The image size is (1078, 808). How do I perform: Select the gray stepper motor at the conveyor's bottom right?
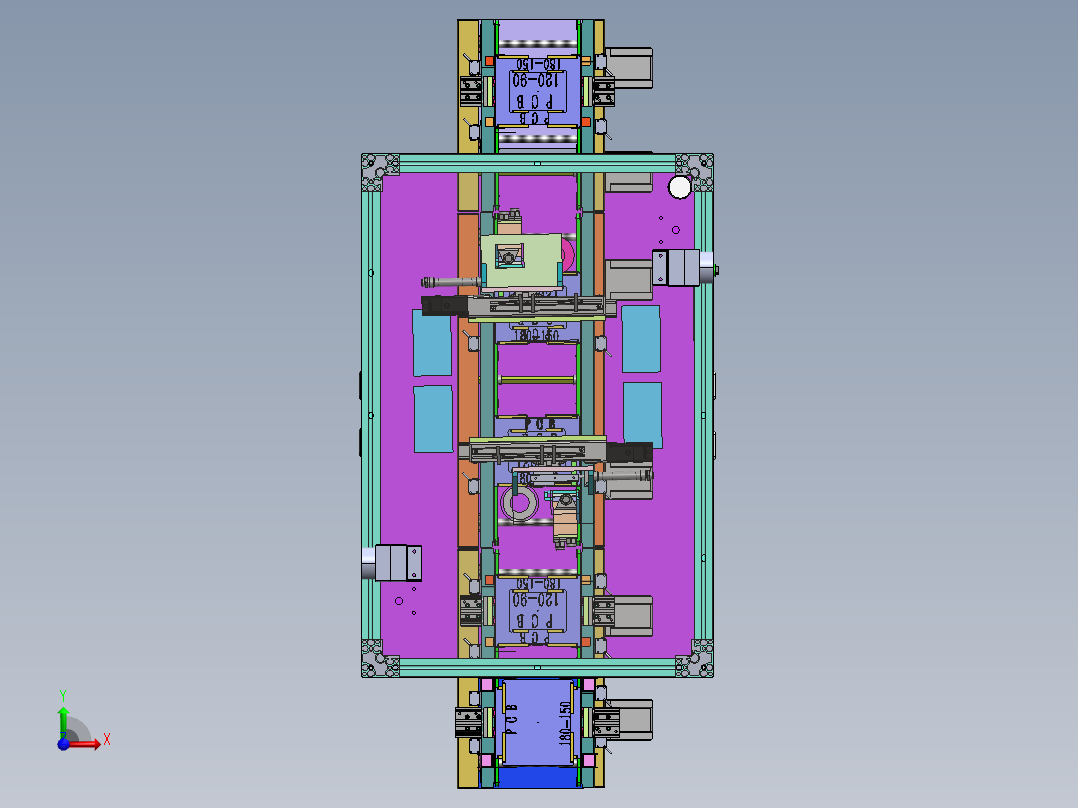629,720
